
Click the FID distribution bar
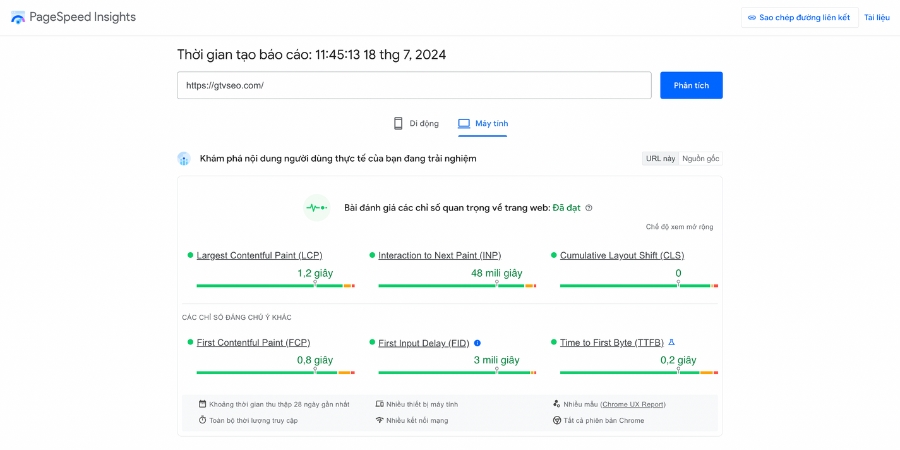point(457,373)
